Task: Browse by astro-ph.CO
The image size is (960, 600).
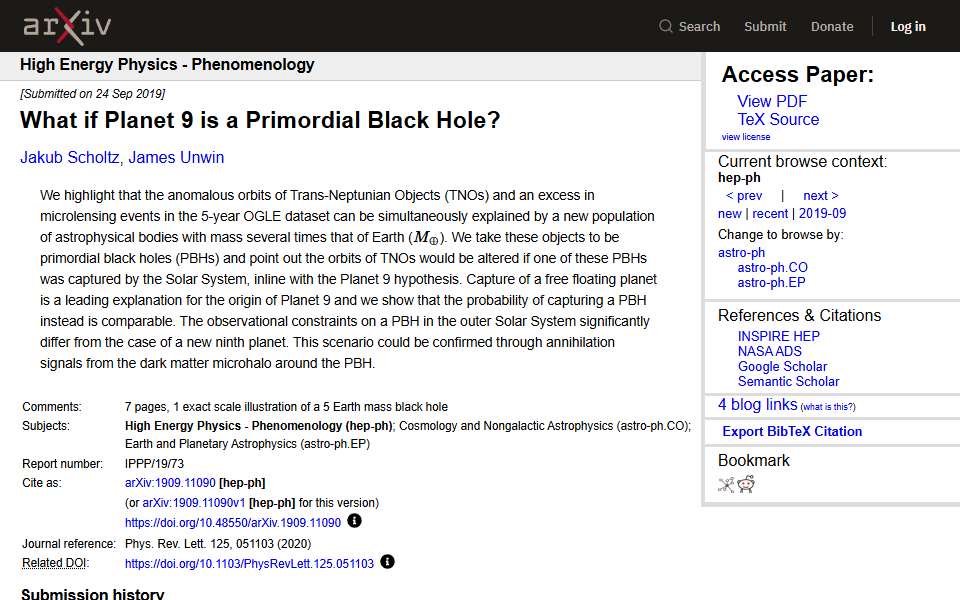Action: point(773,268)
